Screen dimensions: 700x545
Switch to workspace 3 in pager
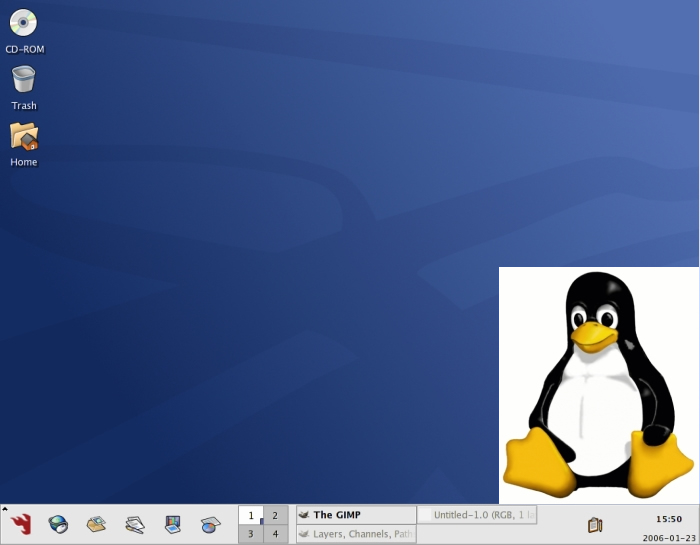(x=251, y=534)
